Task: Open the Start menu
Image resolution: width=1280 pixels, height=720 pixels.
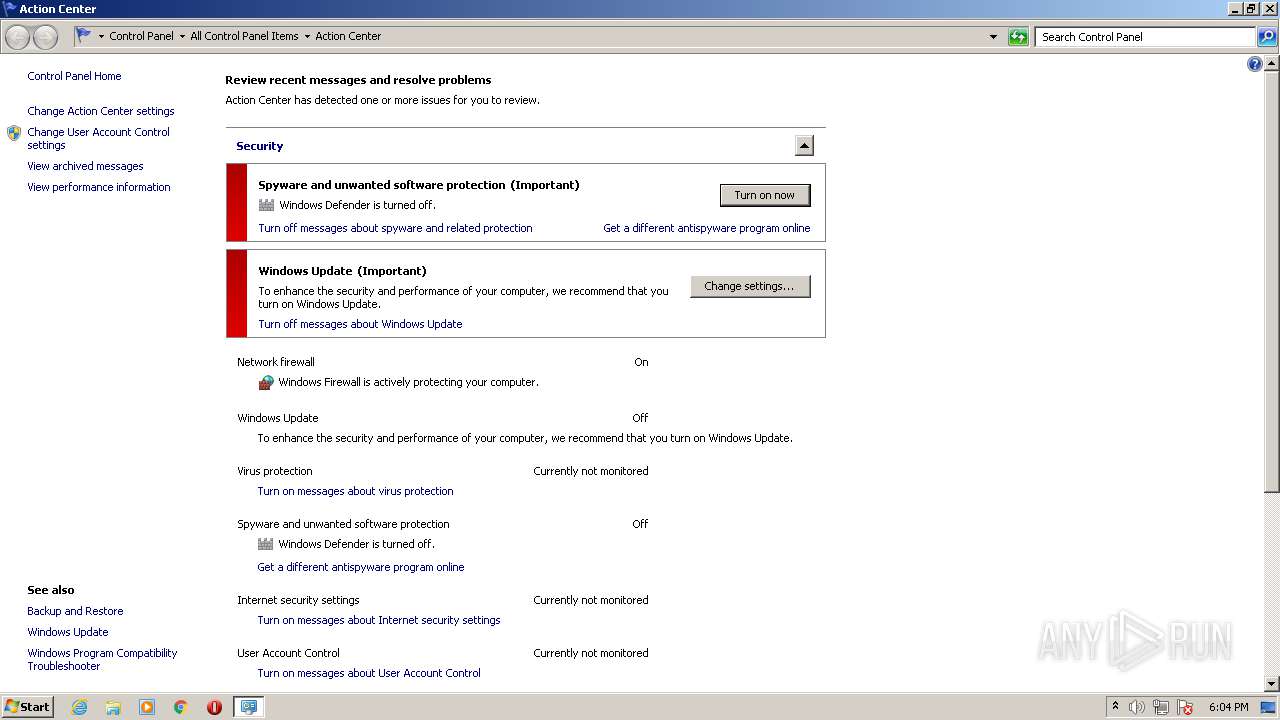Action: click(28, 707)
